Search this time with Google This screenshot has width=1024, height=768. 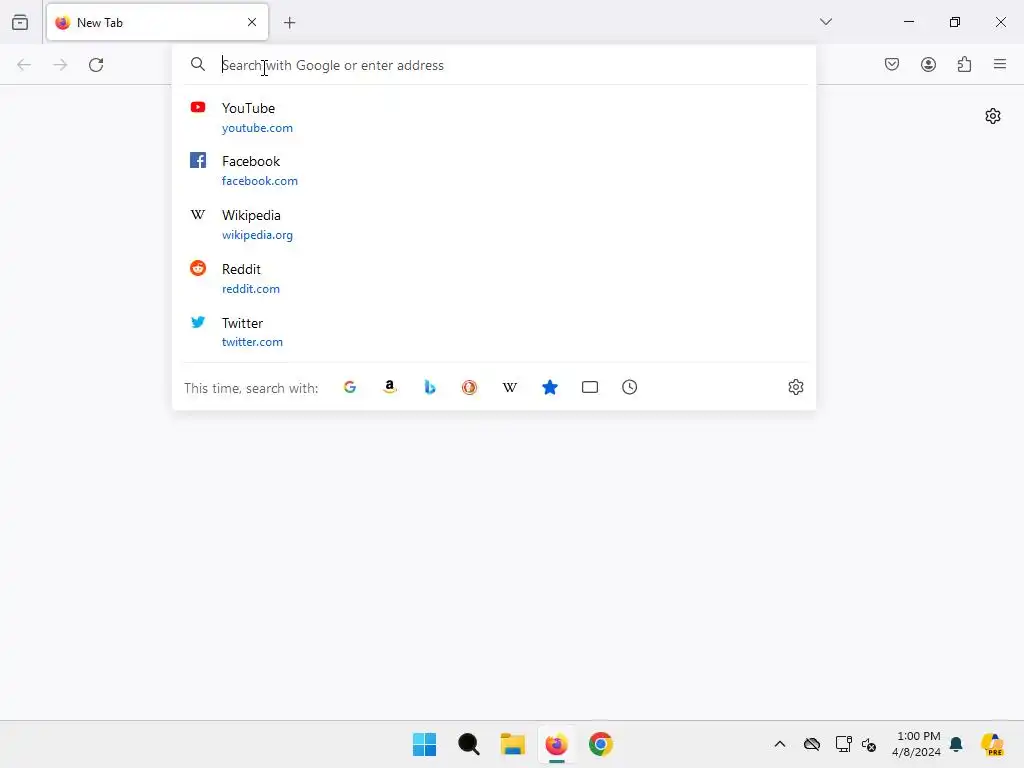point(350,387)
